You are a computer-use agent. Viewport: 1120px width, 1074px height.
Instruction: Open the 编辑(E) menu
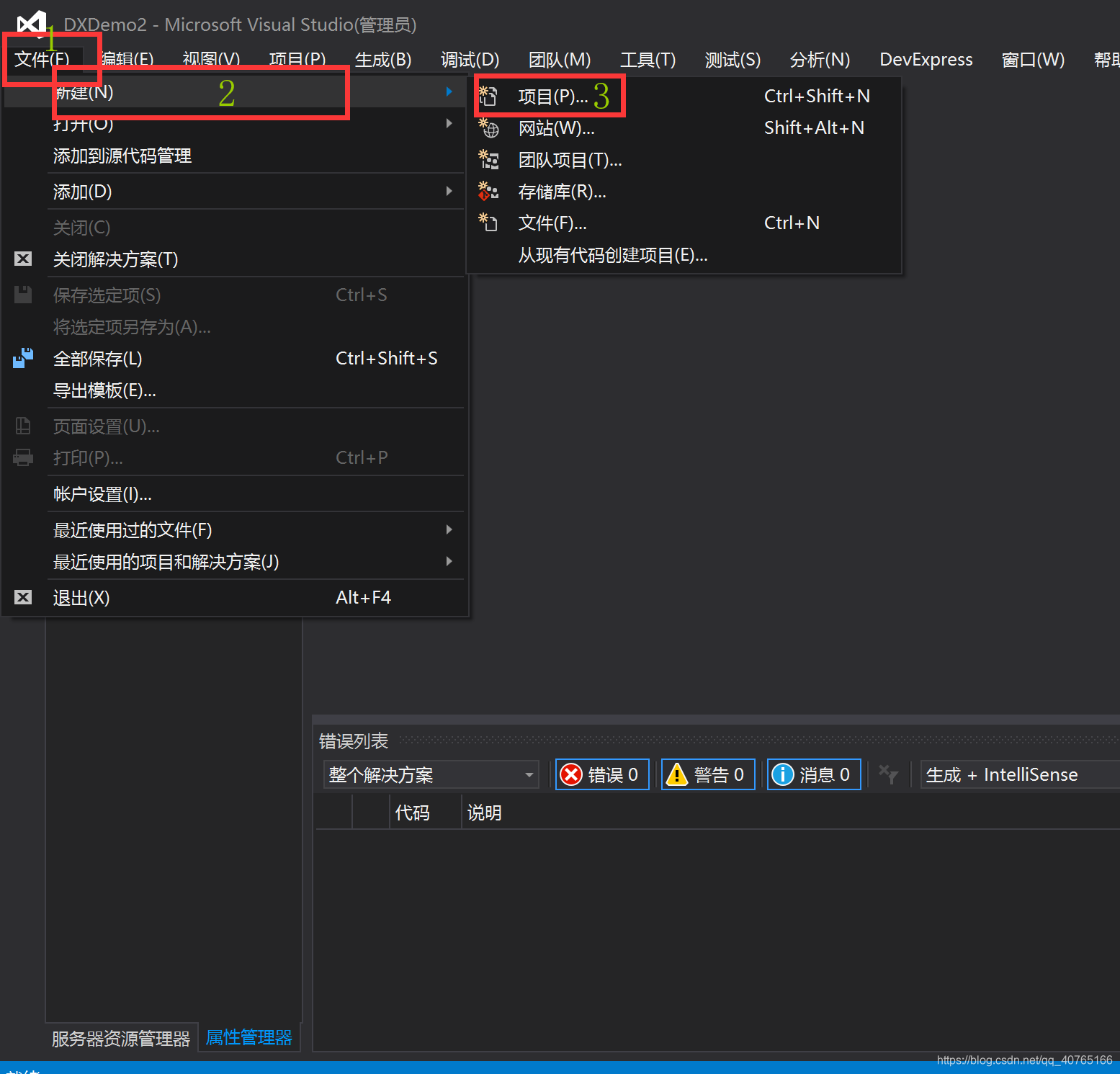(127, 59)
